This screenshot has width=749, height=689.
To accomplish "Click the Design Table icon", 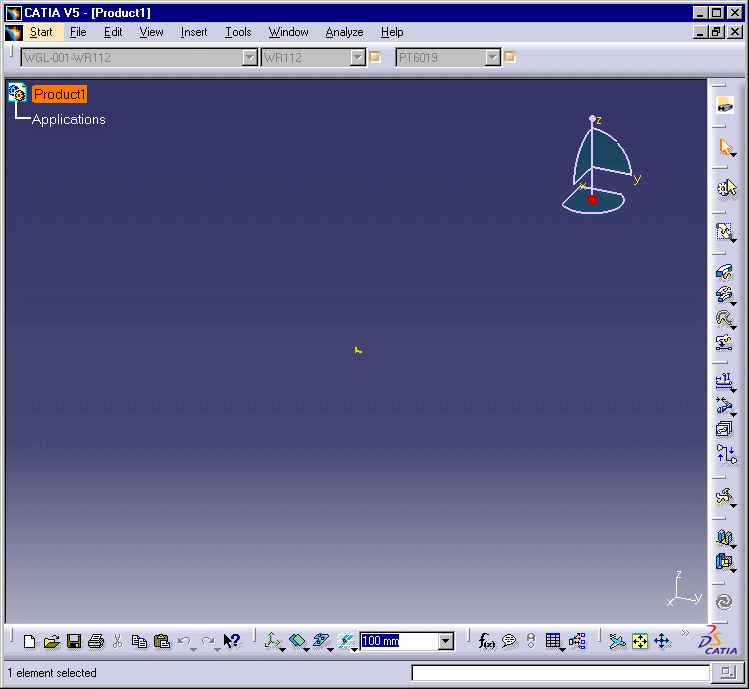I will tap(554, 641).
